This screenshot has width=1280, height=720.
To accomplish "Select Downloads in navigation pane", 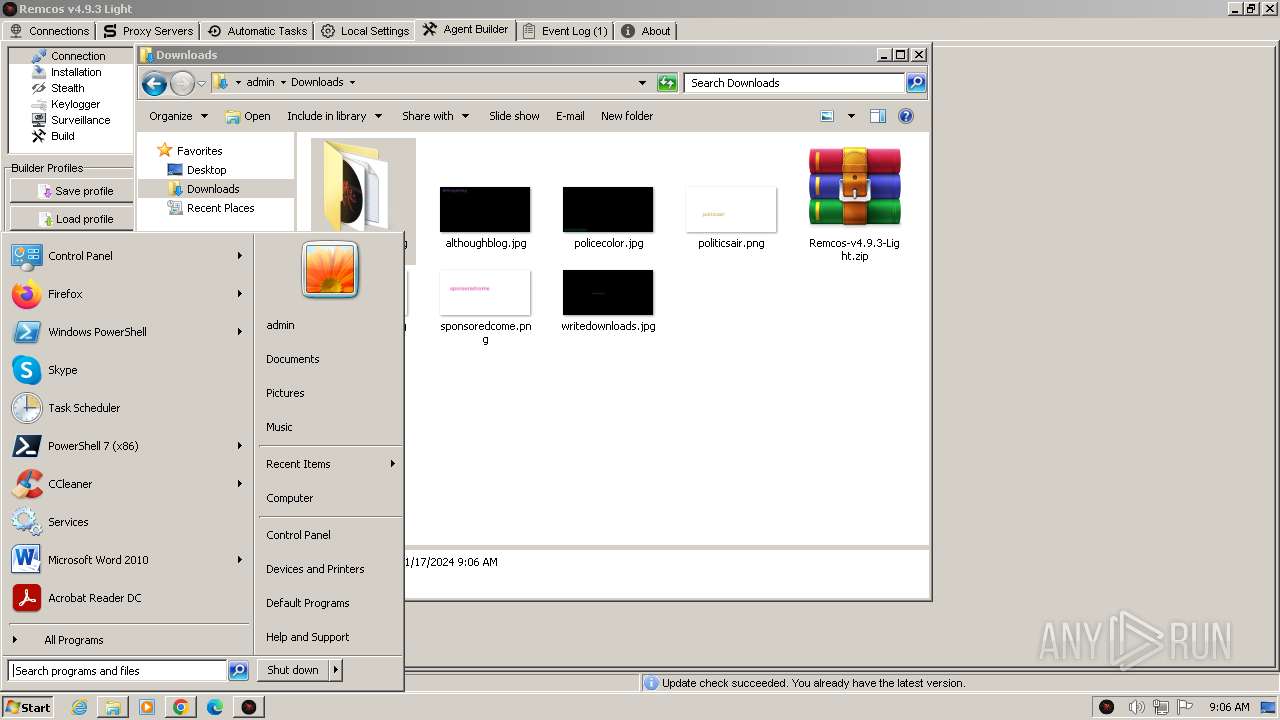I will [212, 189].
